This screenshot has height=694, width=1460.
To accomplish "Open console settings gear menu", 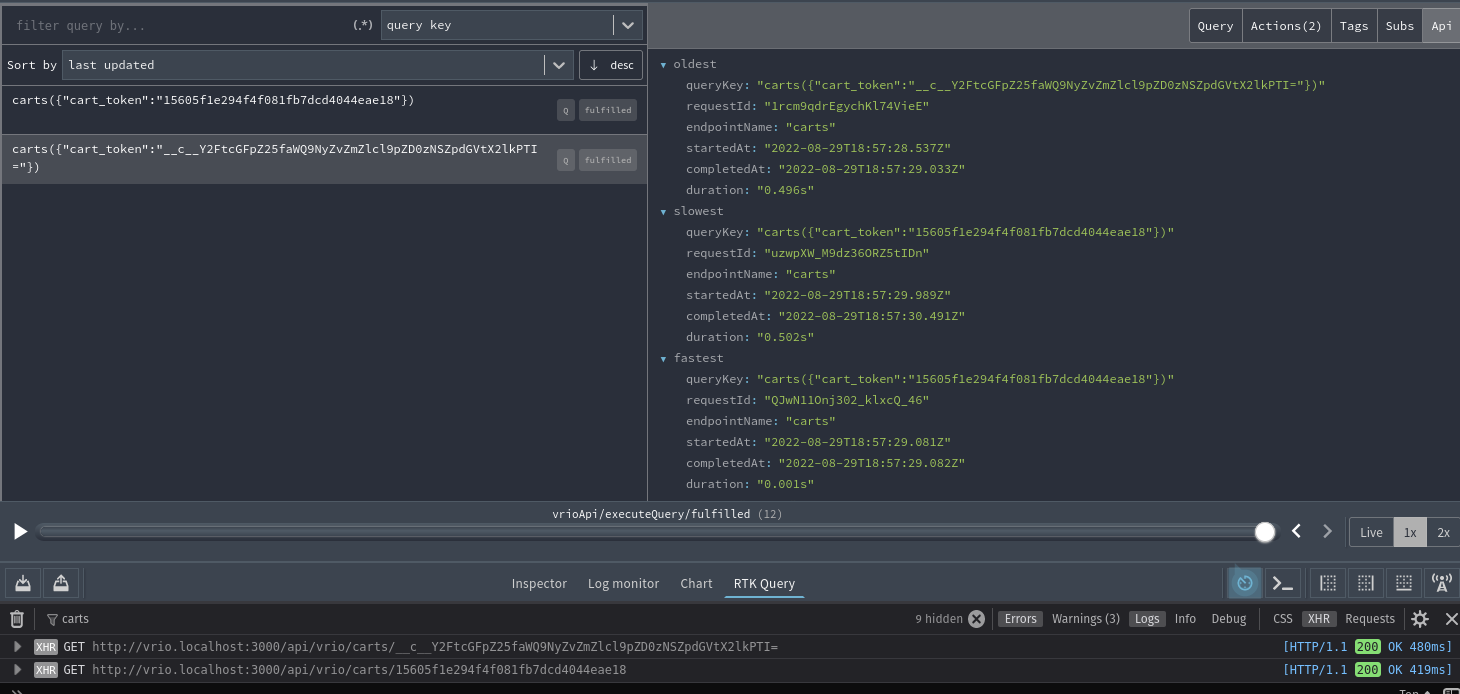I will [1420, 619].
